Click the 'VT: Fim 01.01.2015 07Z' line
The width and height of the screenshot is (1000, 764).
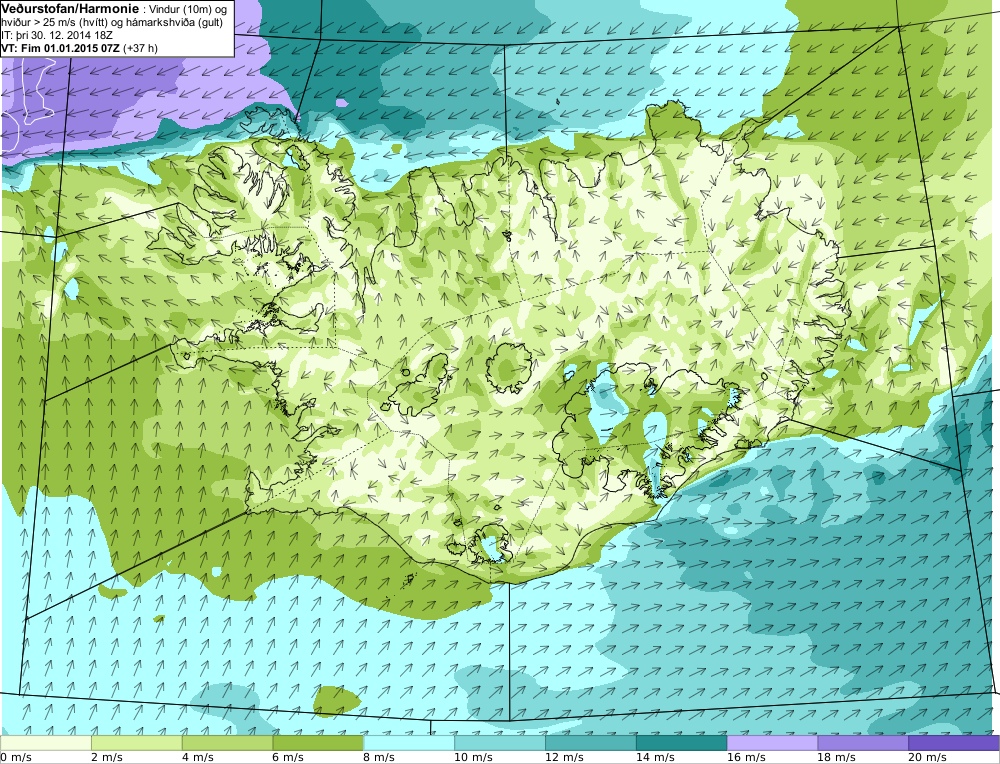(x=61, y=48)
